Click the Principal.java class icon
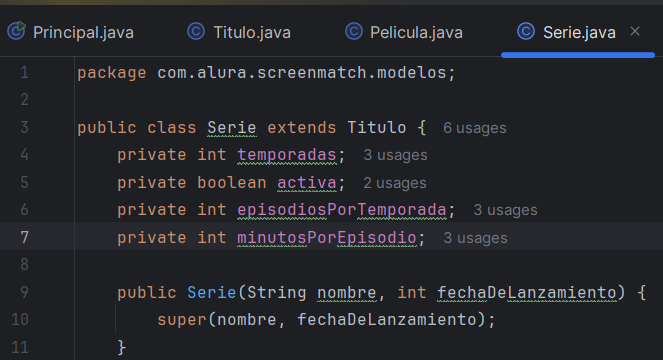The image size is (663, 360). tap(16, 31)
